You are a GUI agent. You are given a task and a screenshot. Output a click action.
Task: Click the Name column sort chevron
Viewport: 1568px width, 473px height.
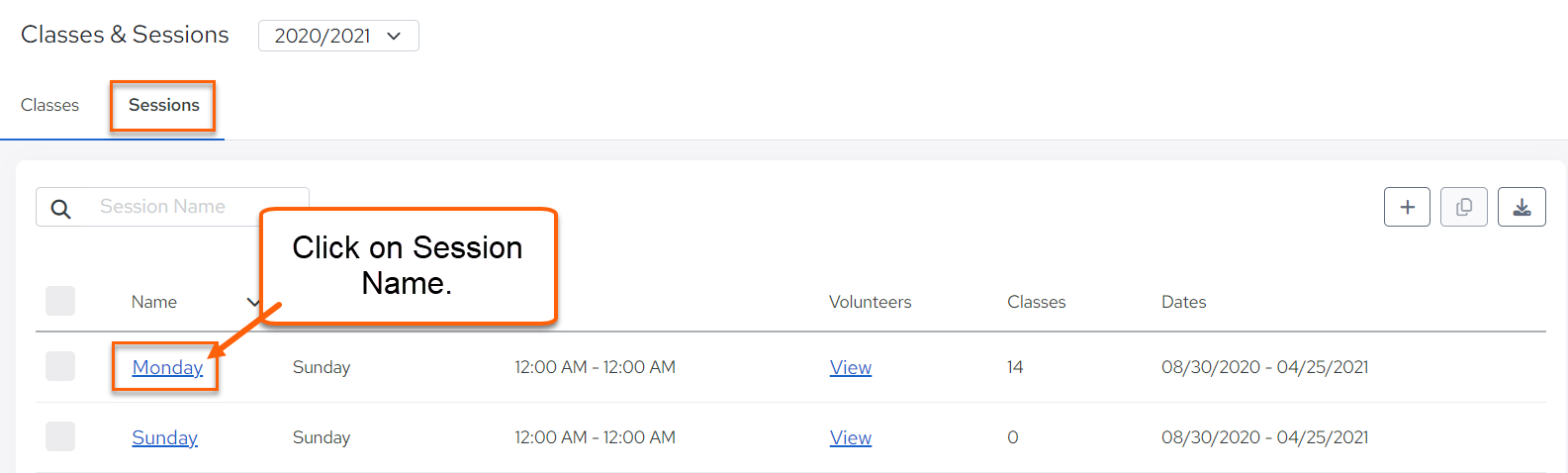[253, 302]
